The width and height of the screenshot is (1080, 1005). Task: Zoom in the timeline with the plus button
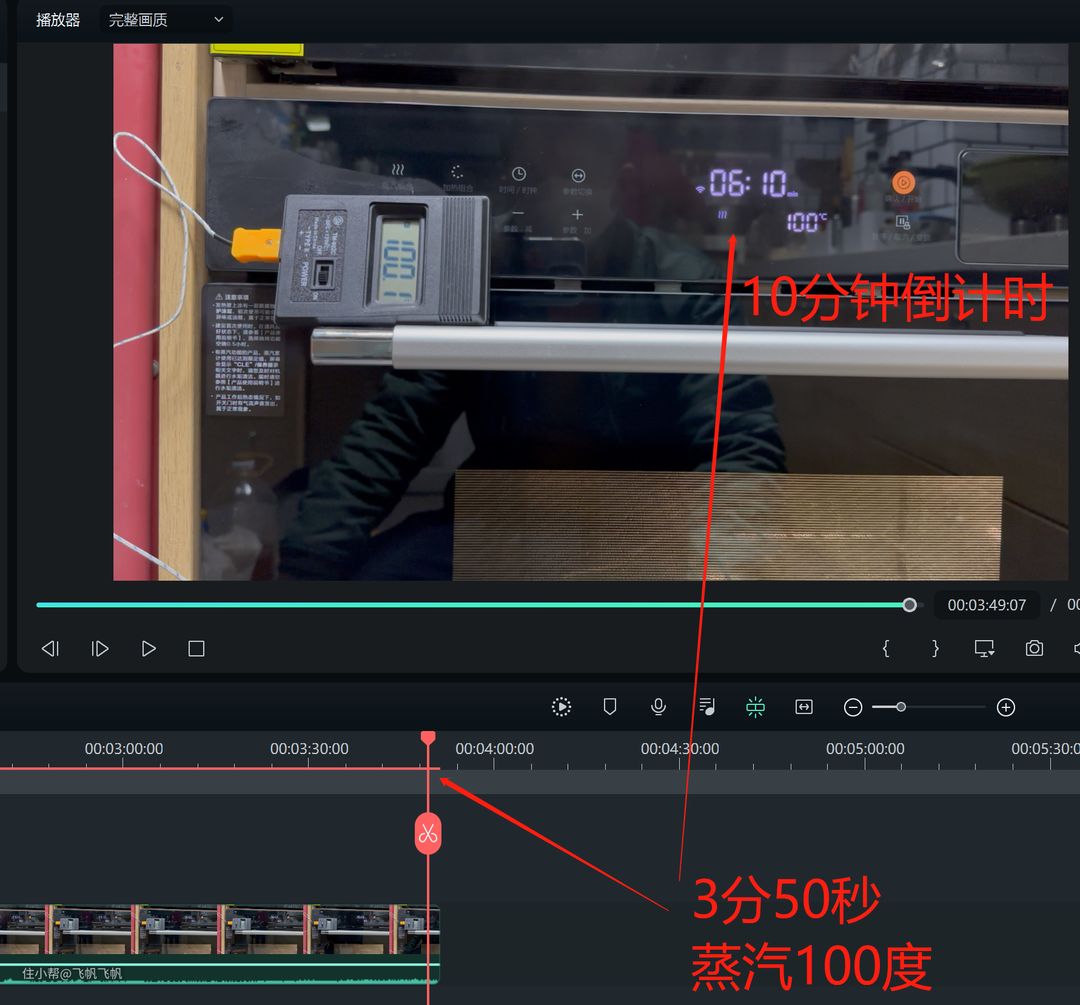1006,708
